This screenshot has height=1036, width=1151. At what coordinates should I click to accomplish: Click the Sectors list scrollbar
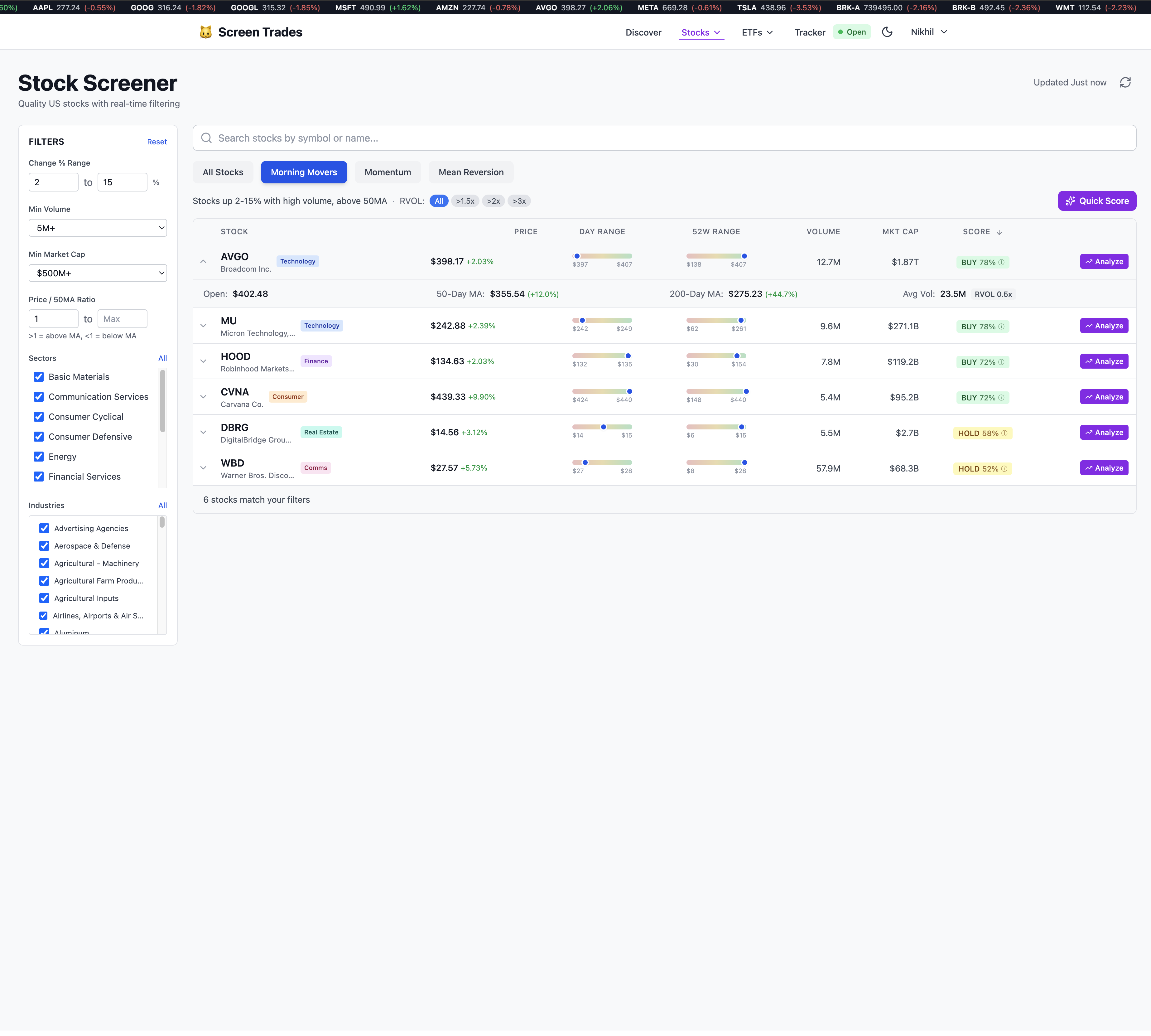coord(163,401)
